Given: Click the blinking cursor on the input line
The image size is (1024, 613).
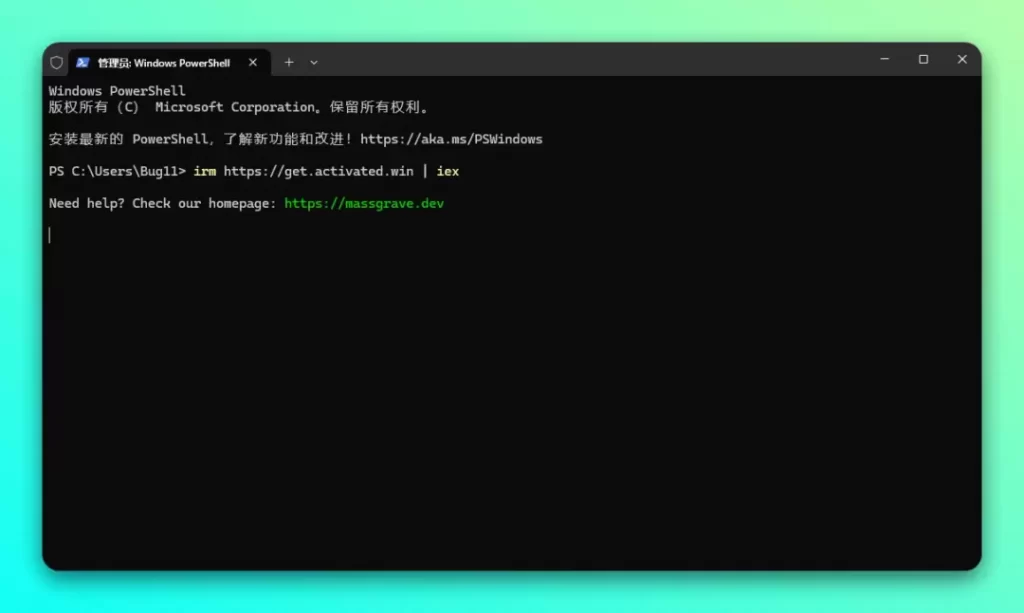Looking at the screenshot, I should coord(51,234).
